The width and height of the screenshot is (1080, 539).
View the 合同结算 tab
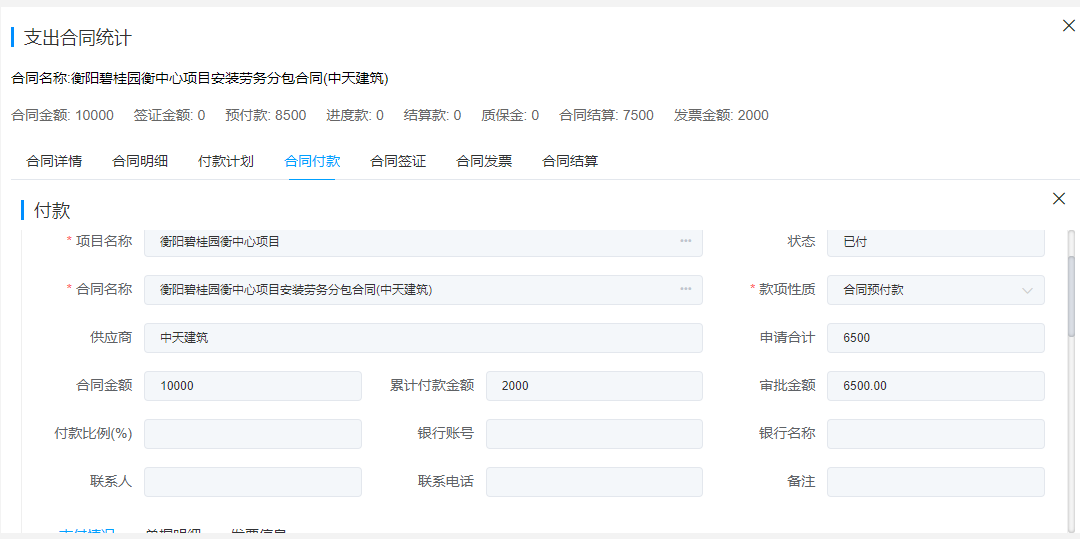click(570, 162)
